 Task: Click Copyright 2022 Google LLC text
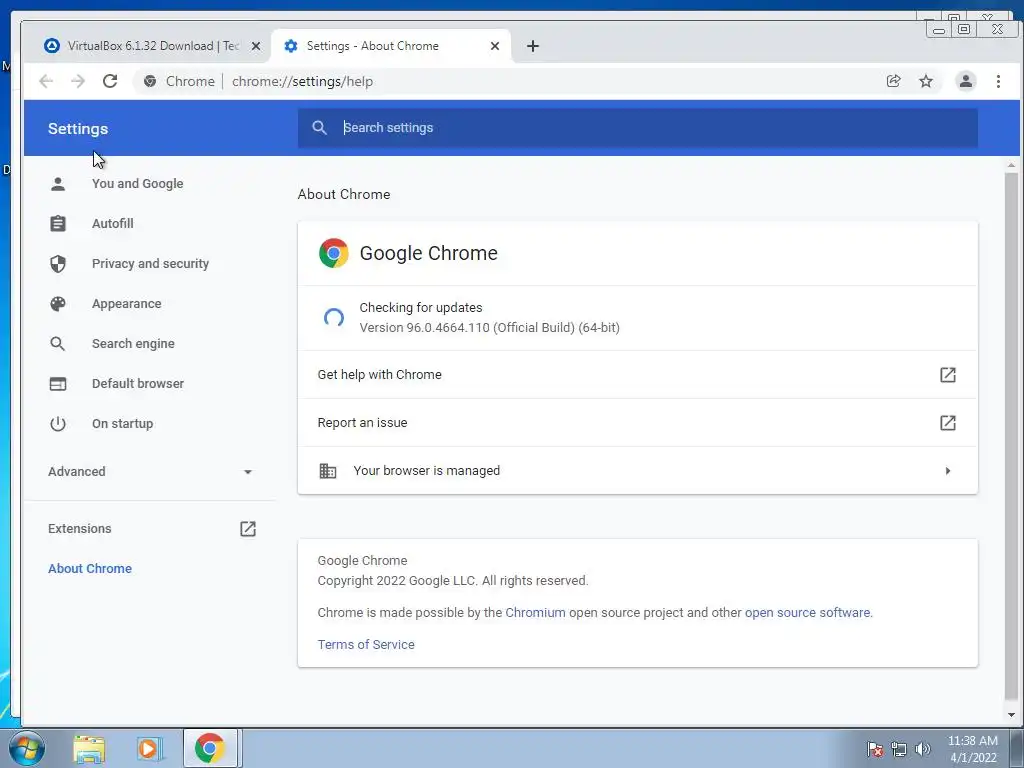453,581
